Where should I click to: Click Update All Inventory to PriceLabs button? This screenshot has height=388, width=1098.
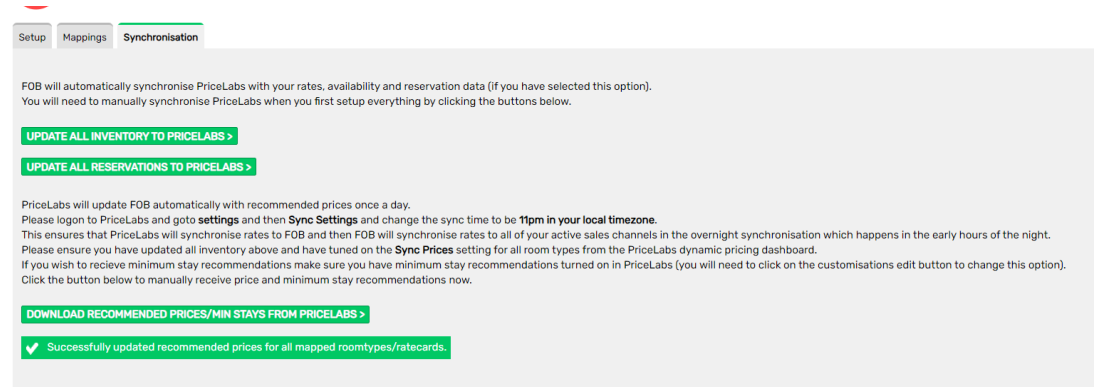[130, 137]
